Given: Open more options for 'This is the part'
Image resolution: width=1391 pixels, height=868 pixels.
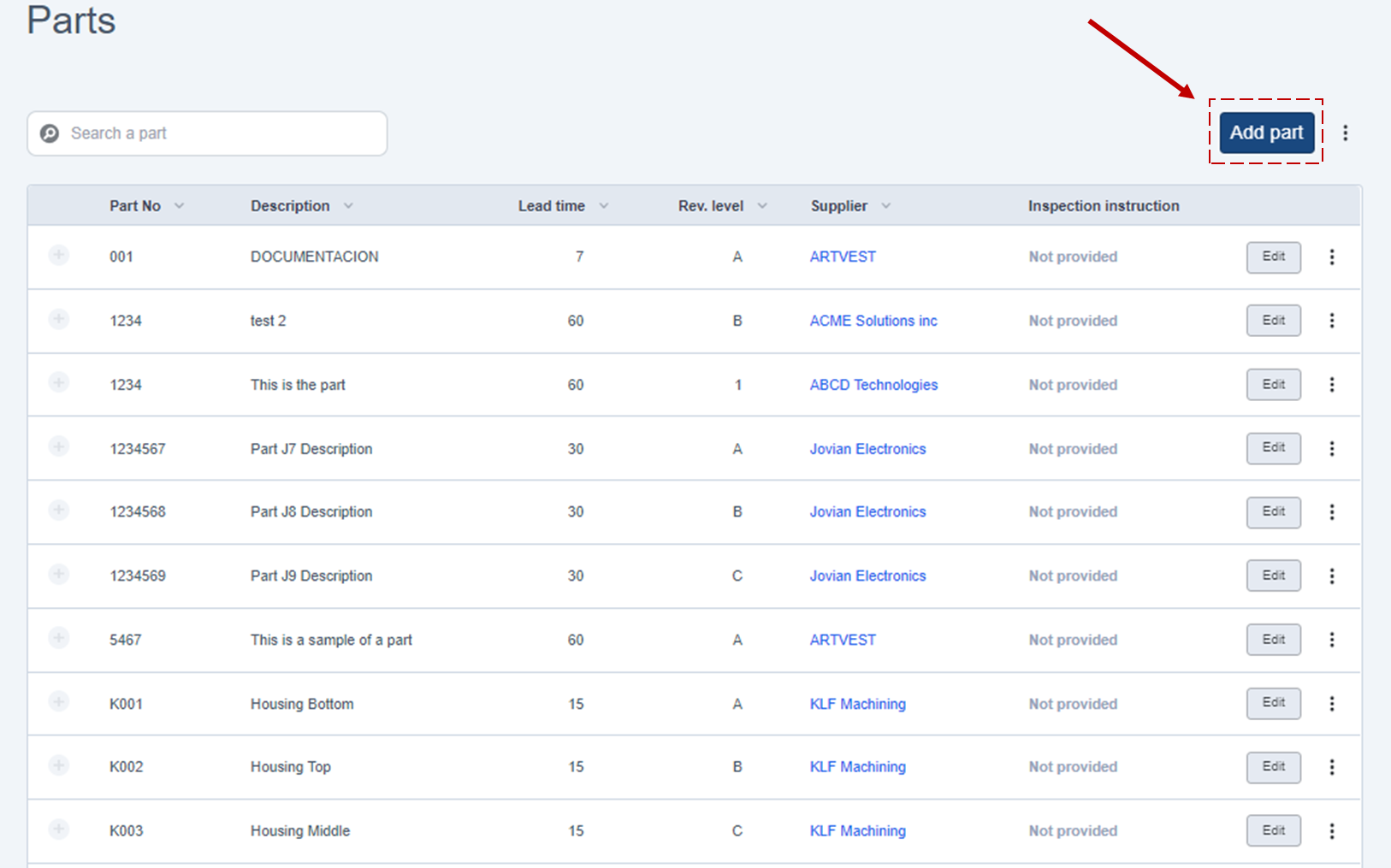Looking at the screenshot, I should [x=1332, y=385].
